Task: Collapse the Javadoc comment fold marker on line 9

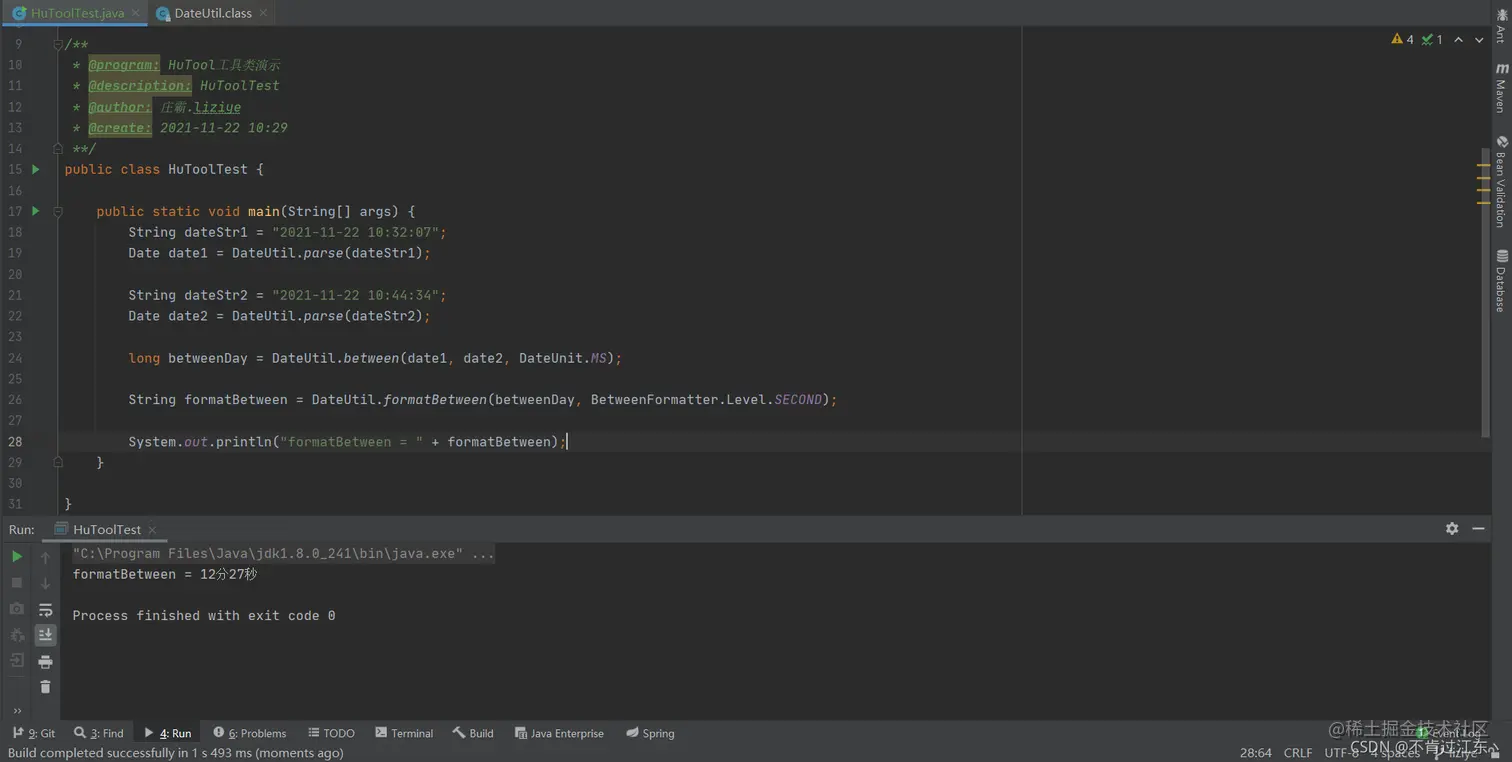Action: (58, 44)
